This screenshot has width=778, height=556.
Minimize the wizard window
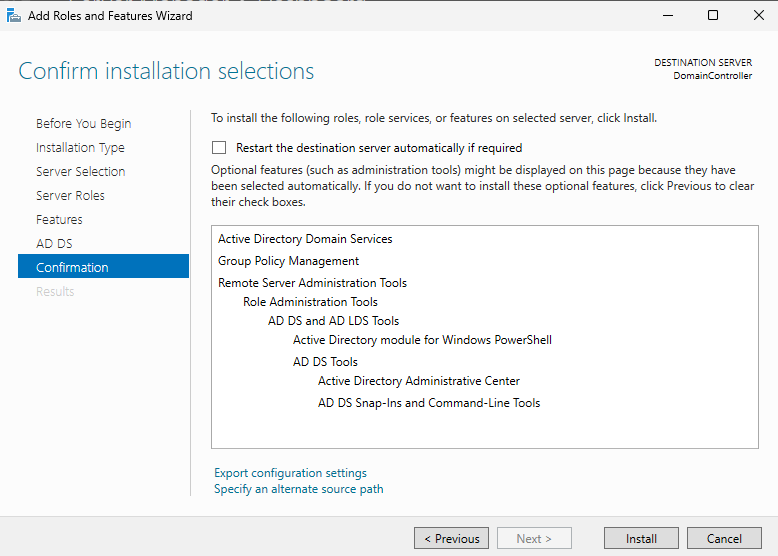point(667,15)
